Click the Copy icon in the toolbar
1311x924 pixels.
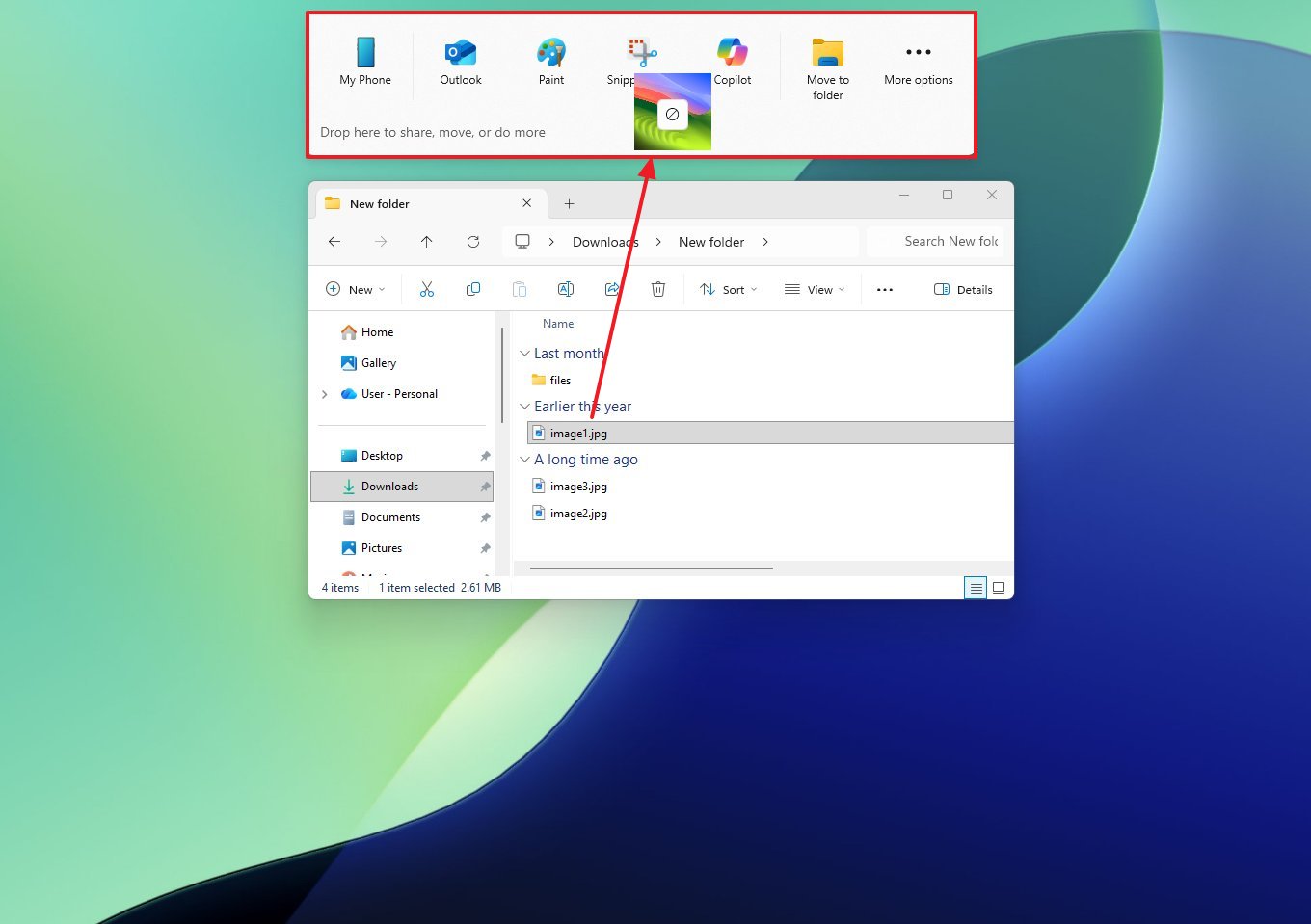click(473, 289)
